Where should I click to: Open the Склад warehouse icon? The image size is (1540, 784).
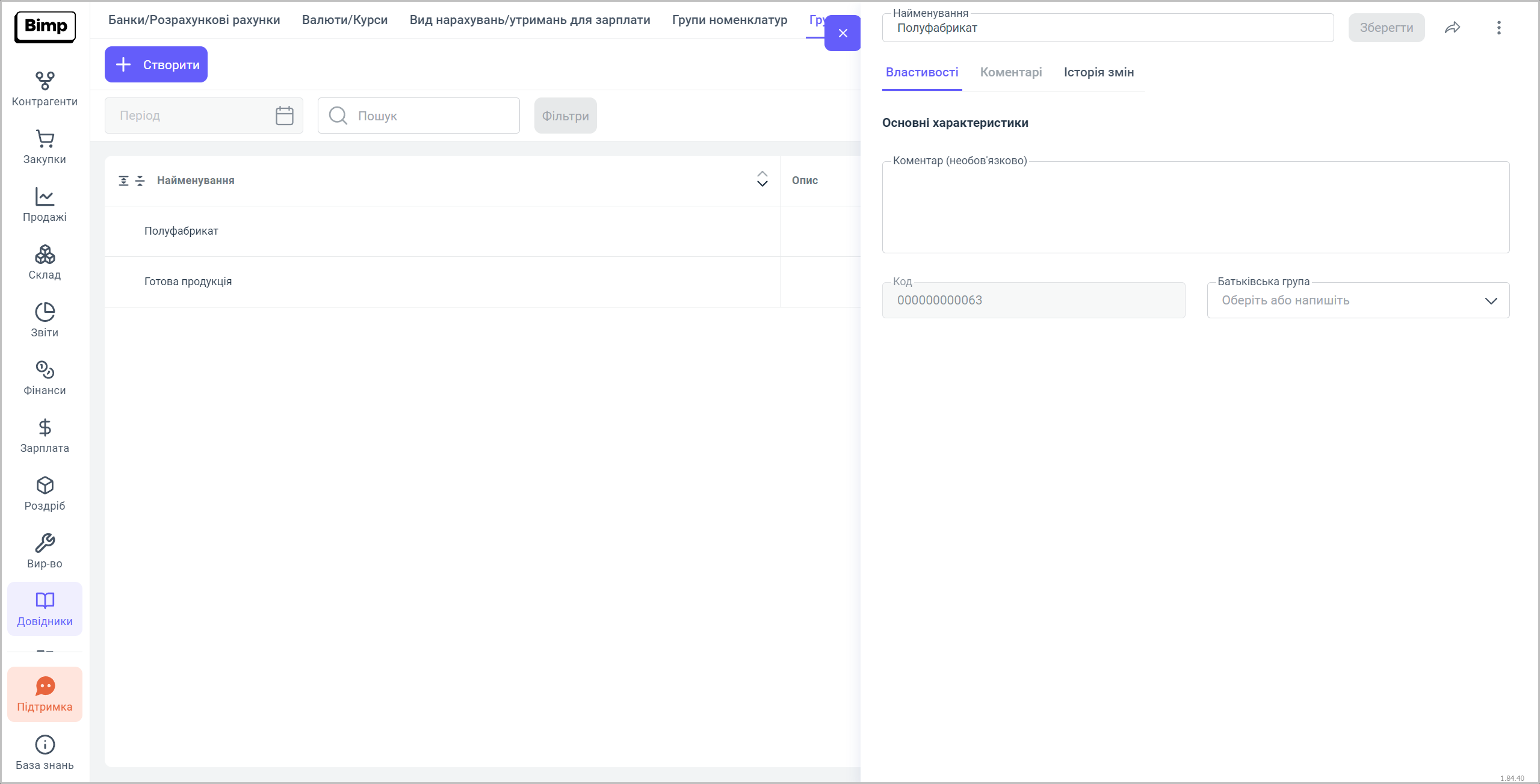45,255
